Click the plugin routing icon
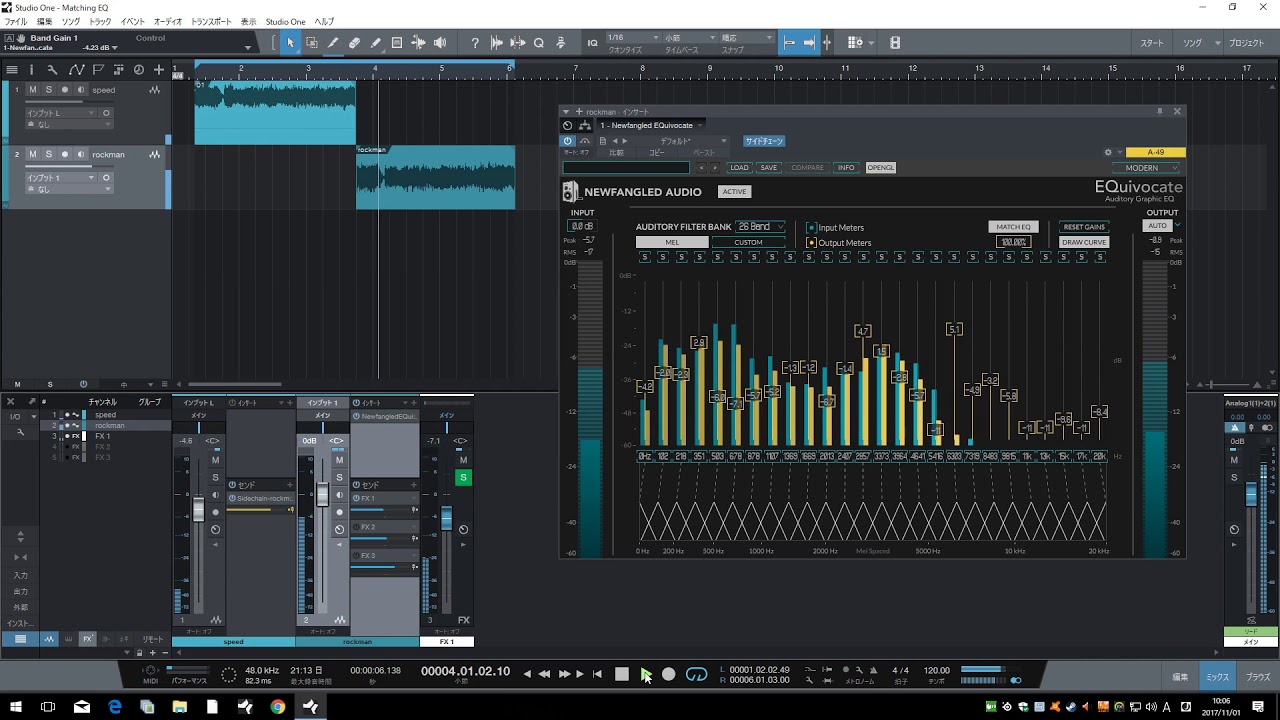Image resolution: width=1280 pixels, height=720 pixels. point(584,125)
